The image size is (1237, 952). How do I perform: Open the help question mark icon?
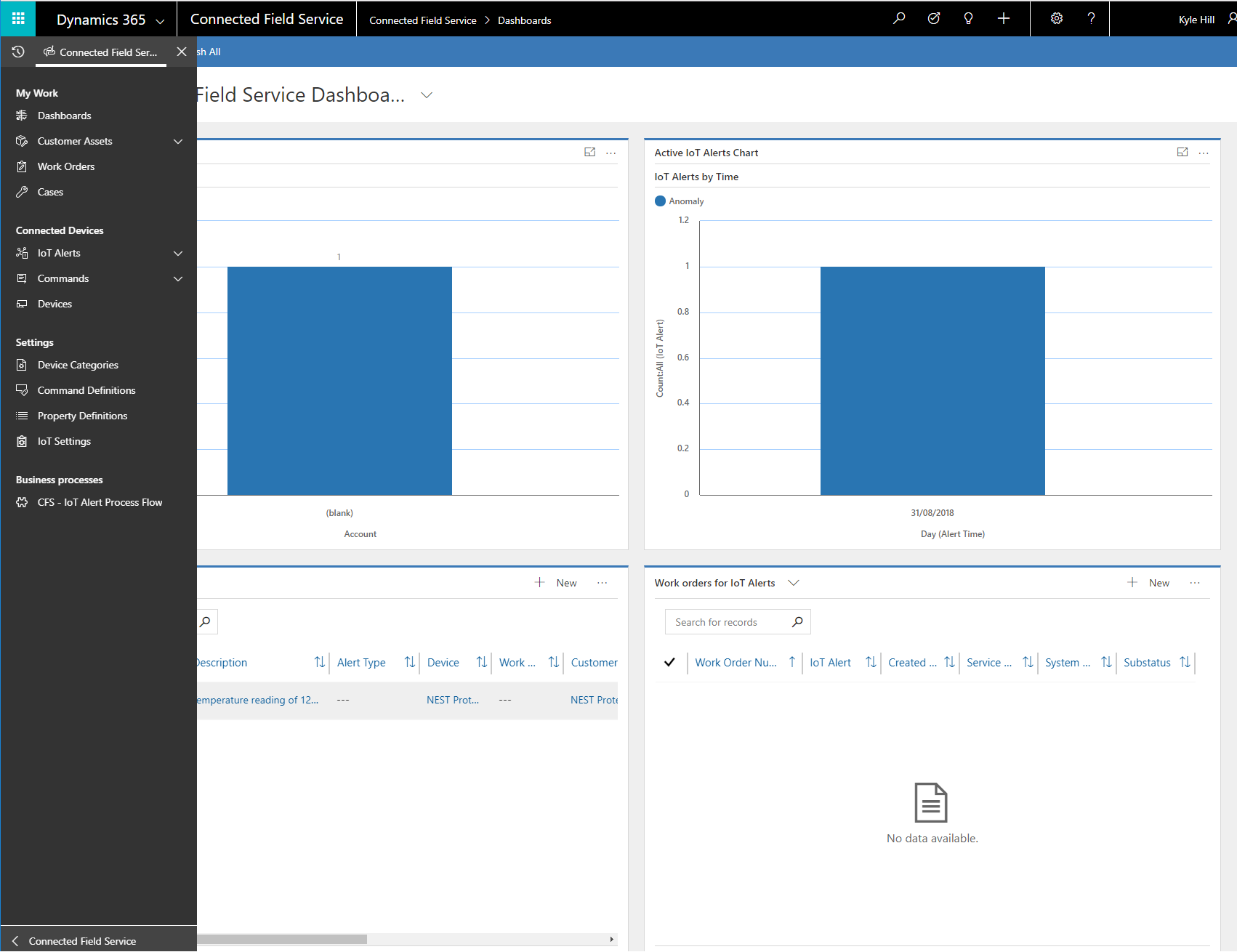pyautogui.click(x=1091, y=19)
